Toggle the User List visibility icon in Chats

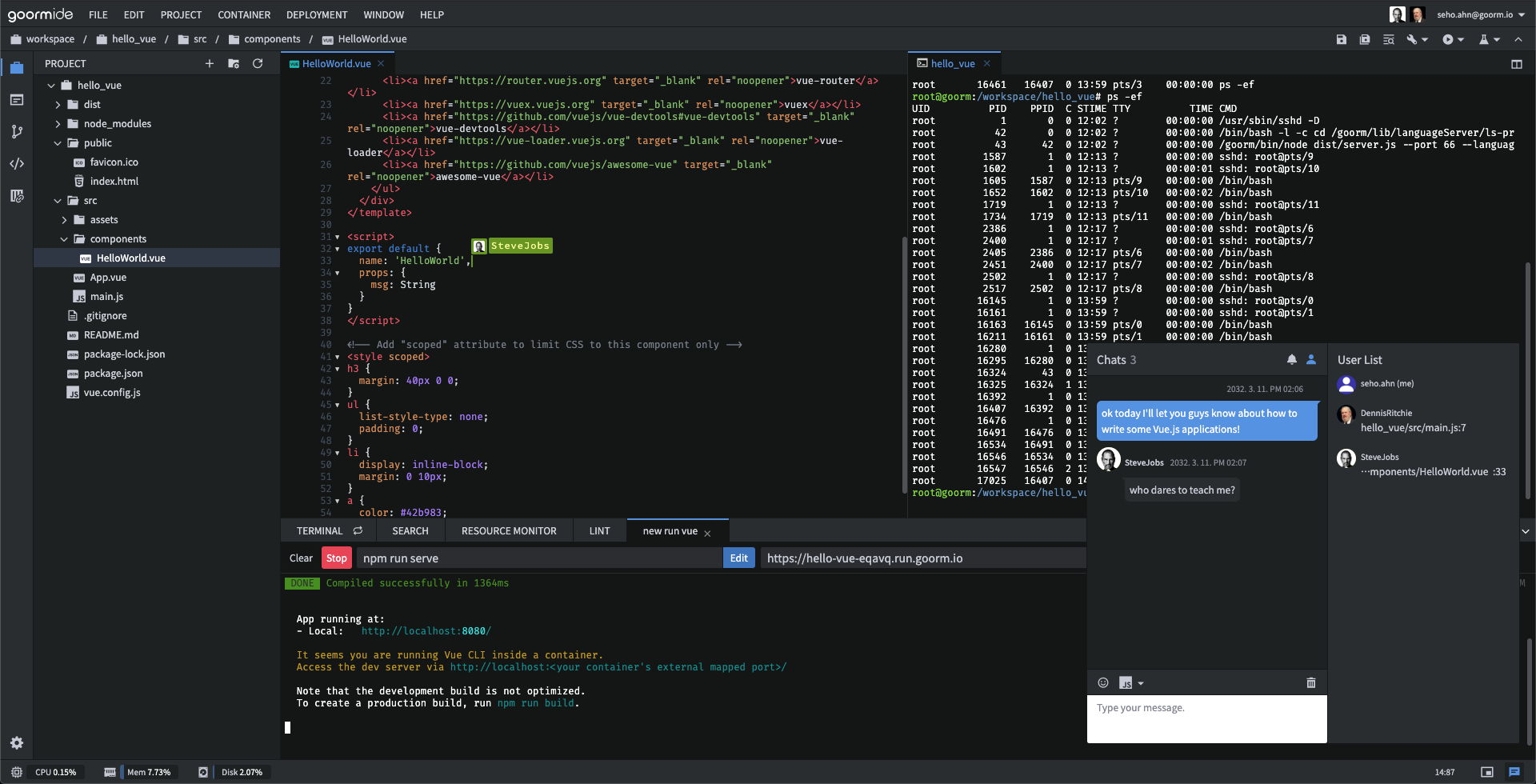[x=1310, y=359]
